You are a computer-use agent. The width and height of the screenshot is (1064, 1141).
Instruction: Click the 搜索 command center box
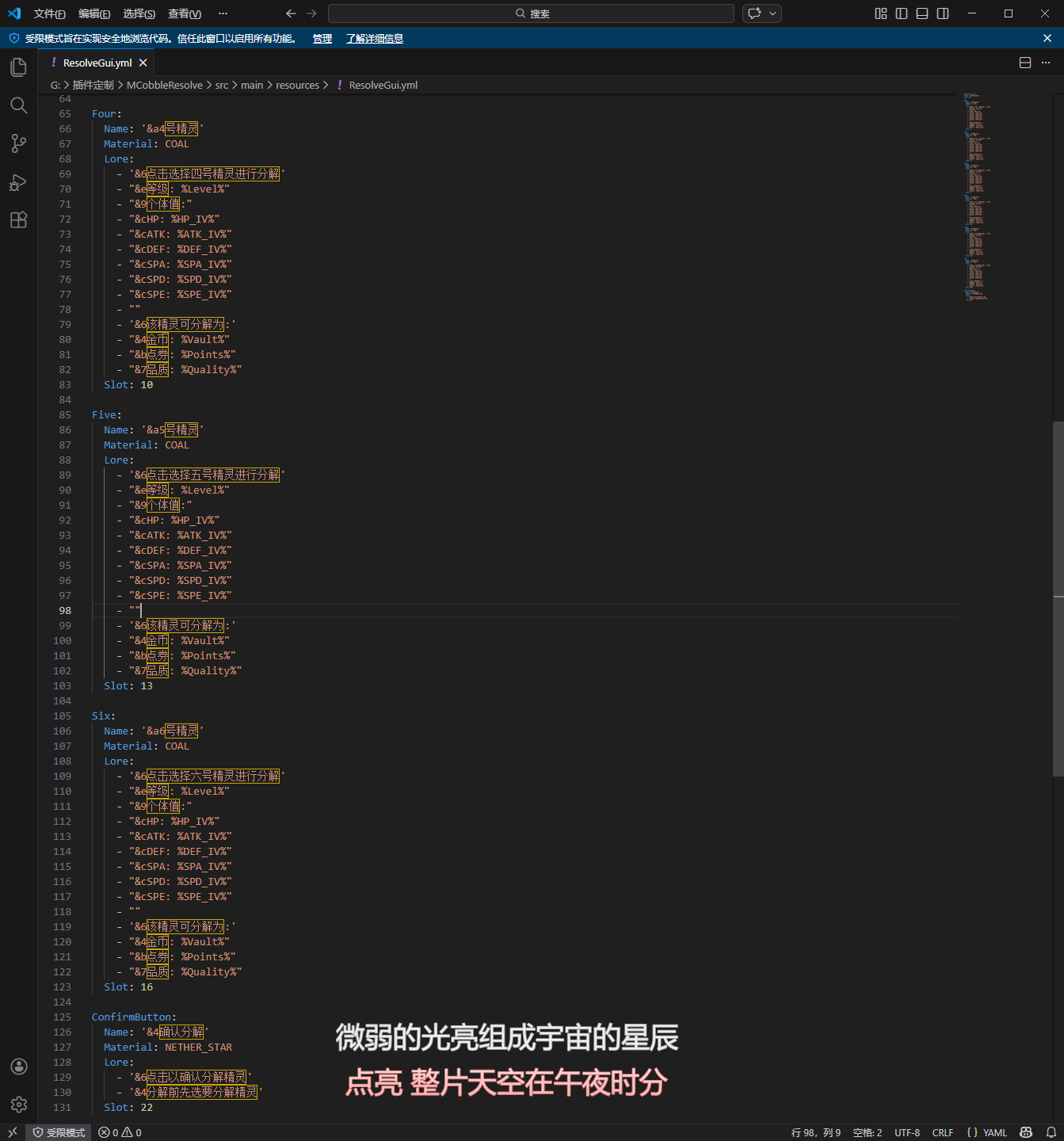tap(531, 13)
